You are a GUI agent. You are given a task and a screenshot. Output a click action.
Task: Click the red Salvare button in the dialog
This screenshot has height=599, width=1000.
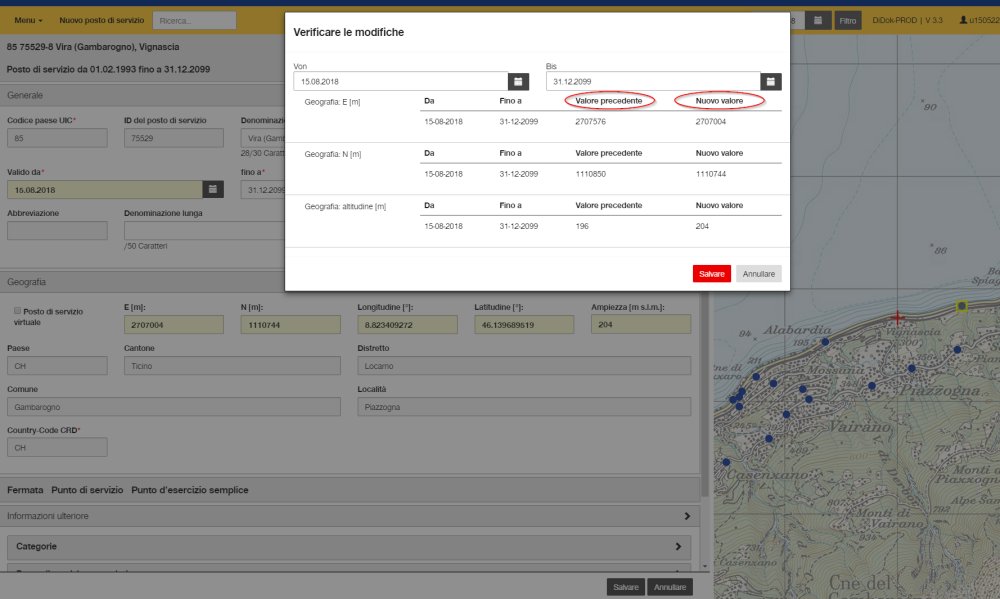point(712,274)
